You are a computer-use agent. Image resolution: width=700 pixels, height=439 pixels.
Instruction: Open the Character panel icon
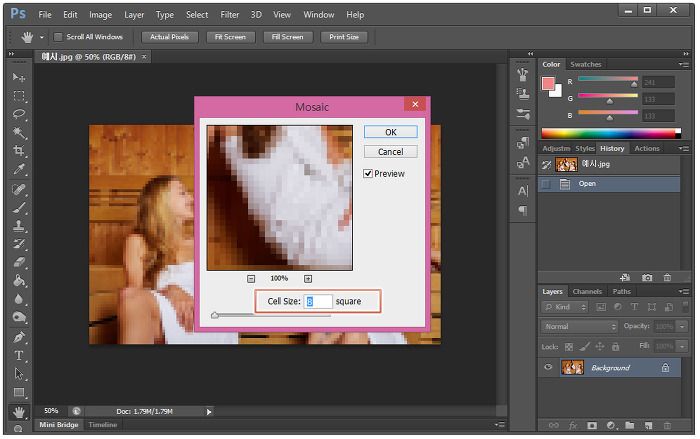(x=523, y=191)
